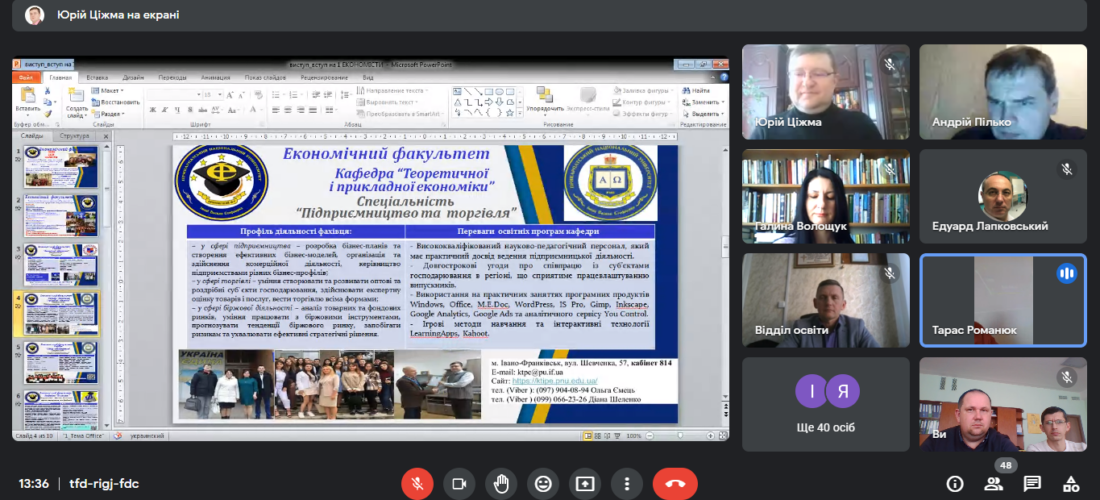Screen dimensions: 1100x500
Task: Select the Тарас Романюк participant tile
Action: (1003, 299)
